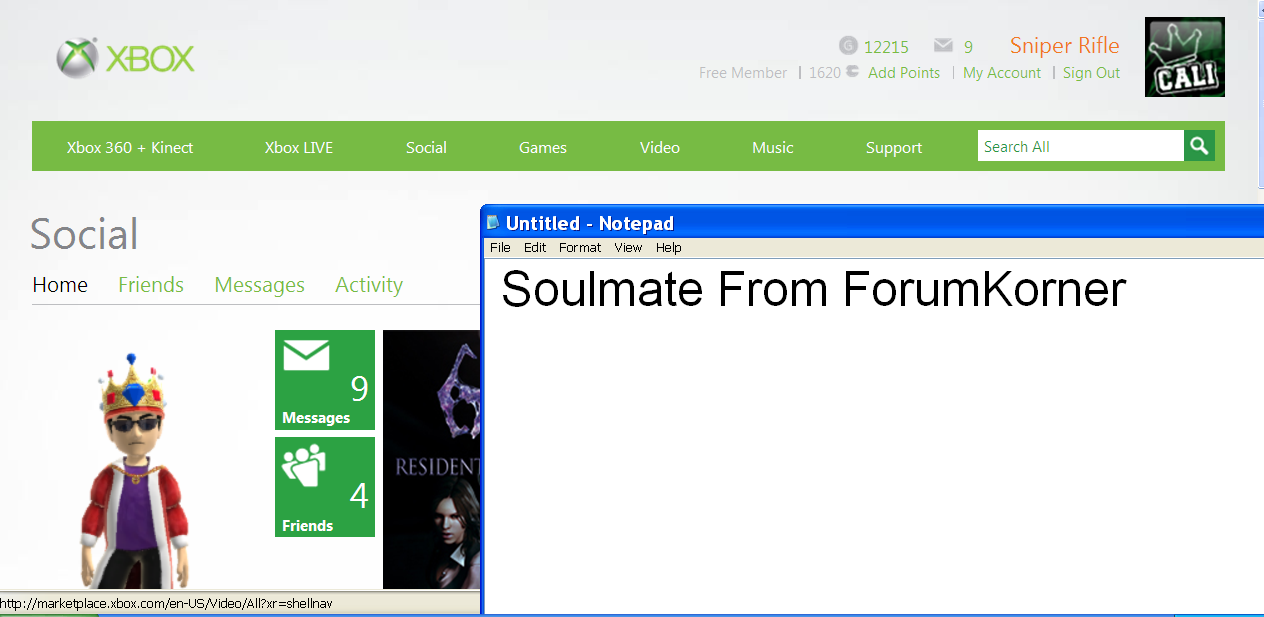Click the CALI gamer picture
The image size is (1264, 617).
[1184, 57]
